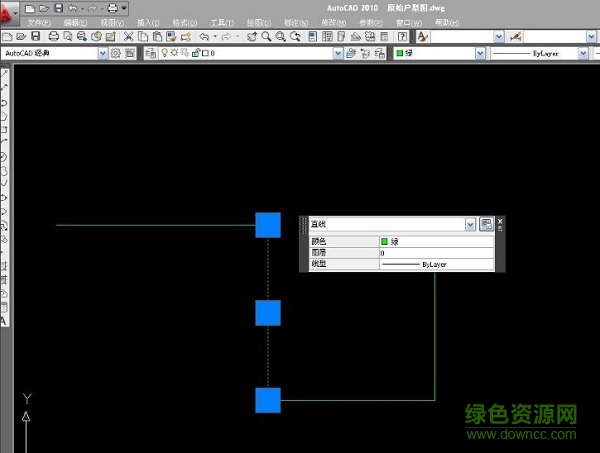Toggle layer 0 lock padlock icon
Screen dimensions: 600x453
(x=196, y=53)
